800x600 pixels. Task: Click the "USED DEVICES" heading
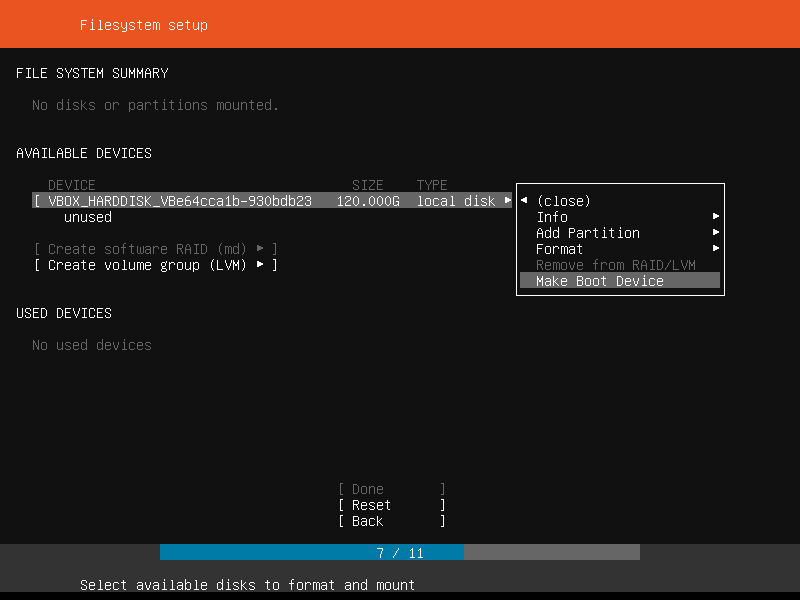point(64,313)
